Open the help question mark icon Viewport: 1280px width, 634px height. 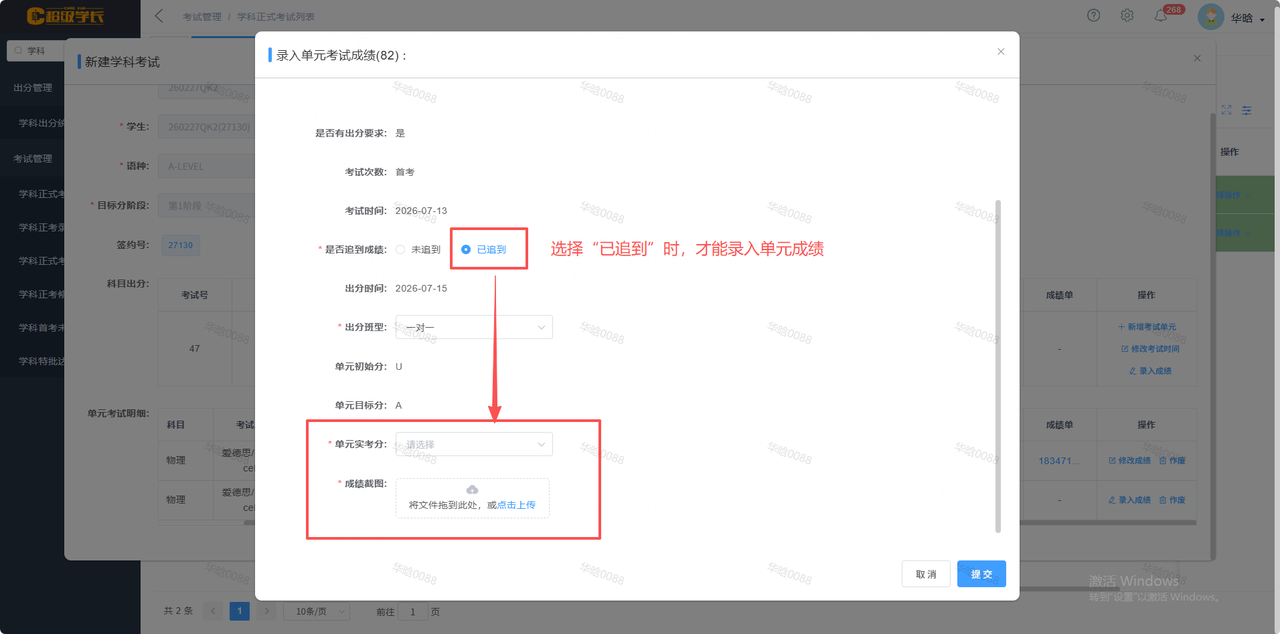click(1094, 16)
